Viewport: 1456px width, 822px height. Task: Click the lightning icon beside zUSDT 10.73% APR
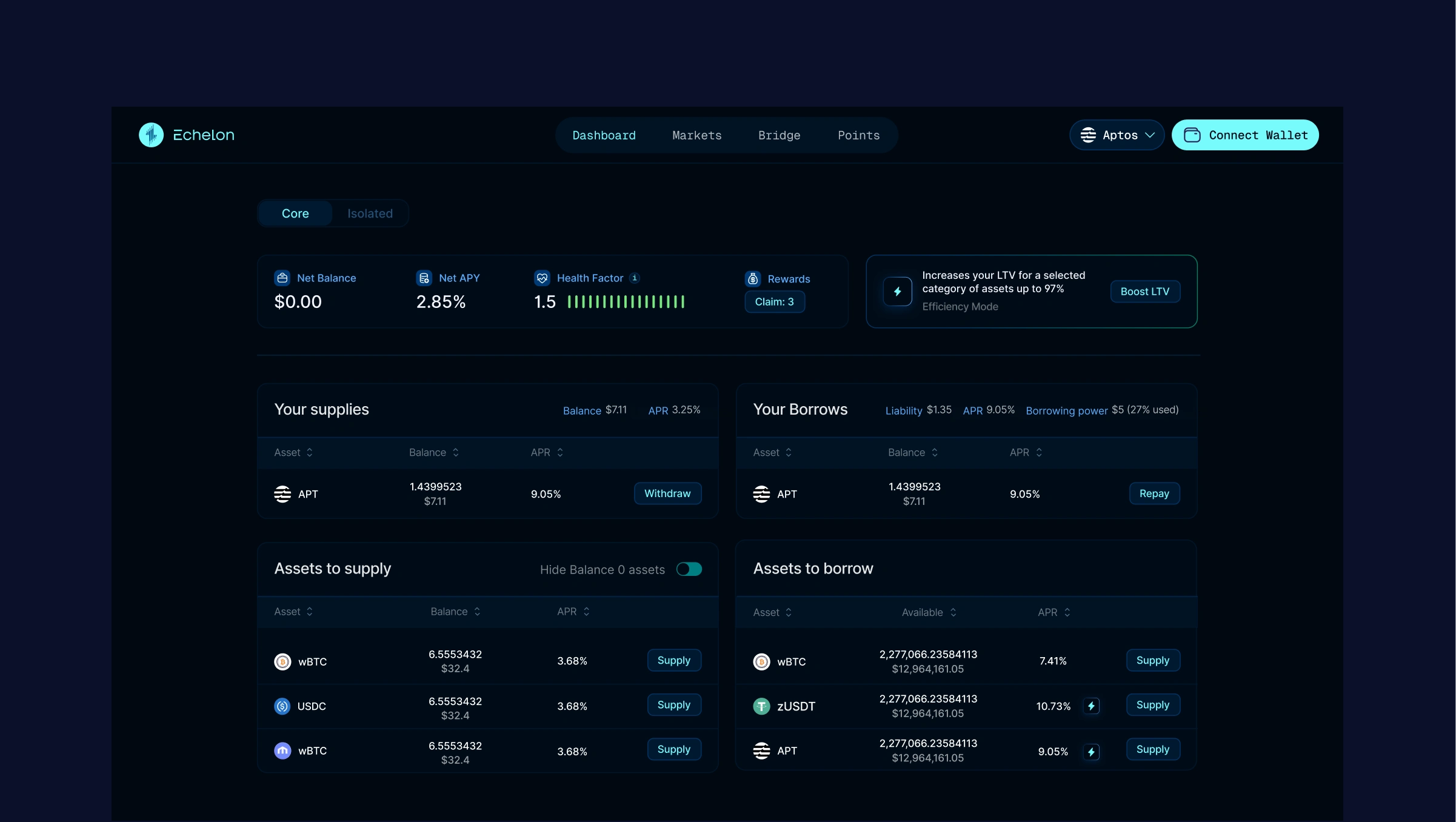[x=1091, y=706]
